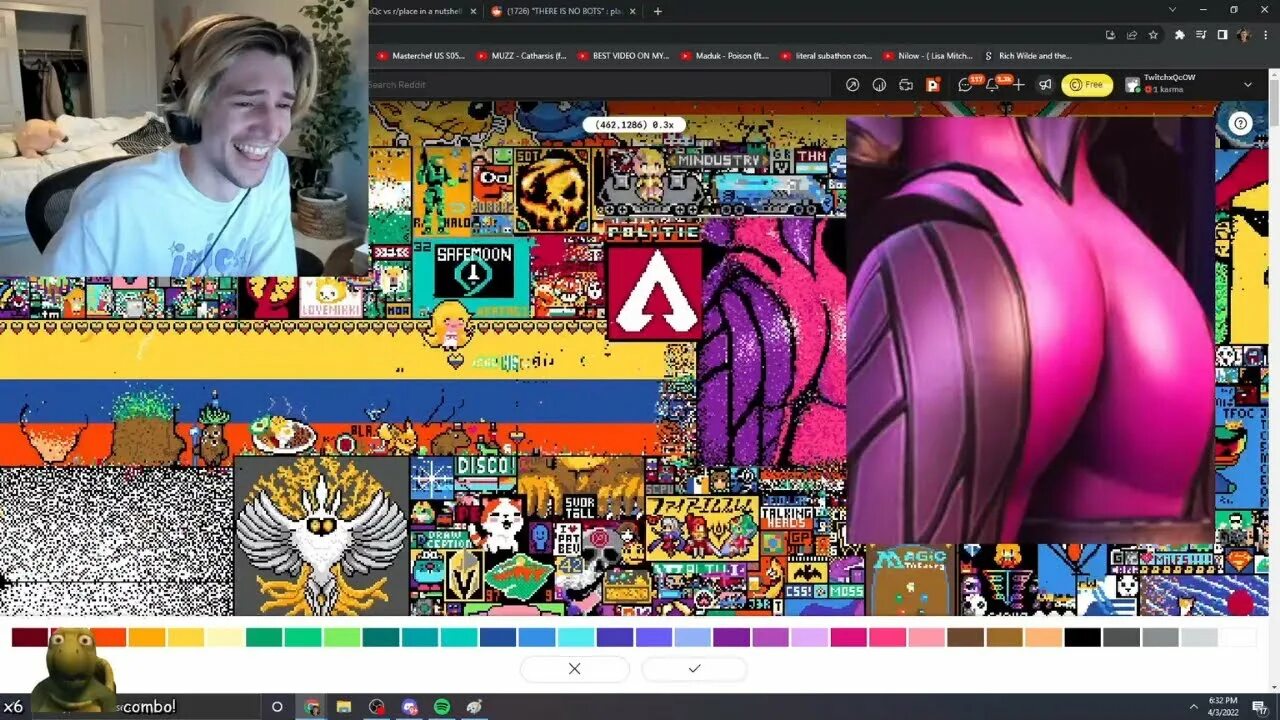
Task: Open the 'Nilow - ( Lisa Mitch' bookmark
Action: pyautogui.click(x=927, y=56)
